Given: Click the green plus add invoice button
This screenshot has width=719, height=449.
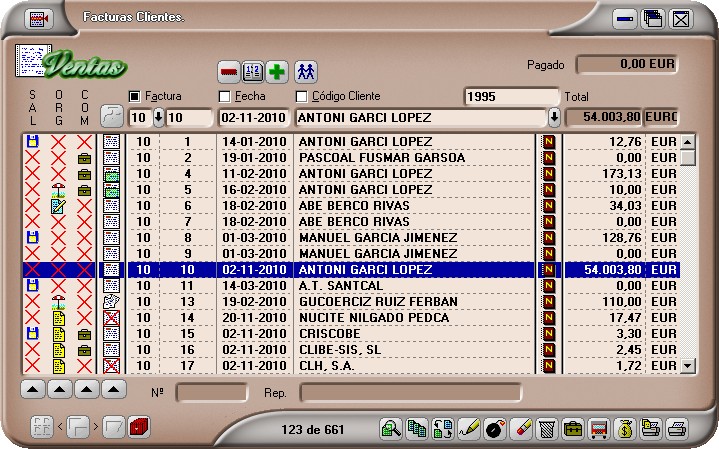Looking at the screenshot, I should click(x=277, y=71).
